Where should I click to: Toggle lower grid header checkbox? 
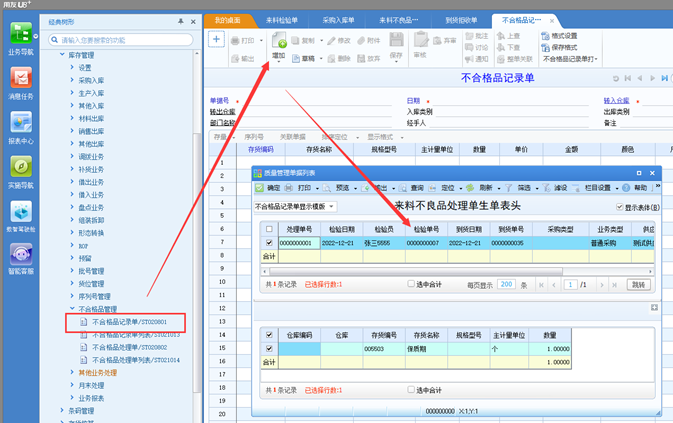269,335
